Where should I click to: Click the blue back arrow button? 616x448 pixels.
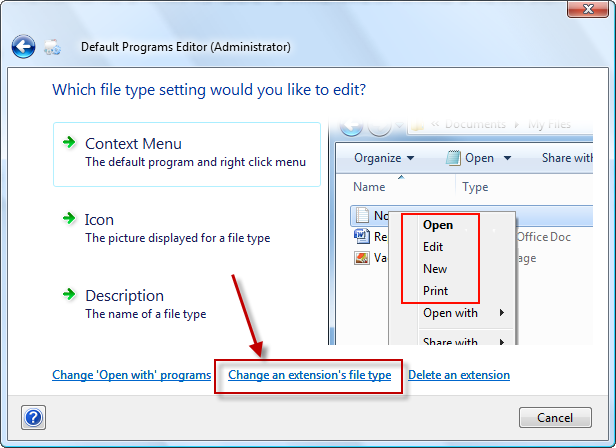[x=23, y=47]
